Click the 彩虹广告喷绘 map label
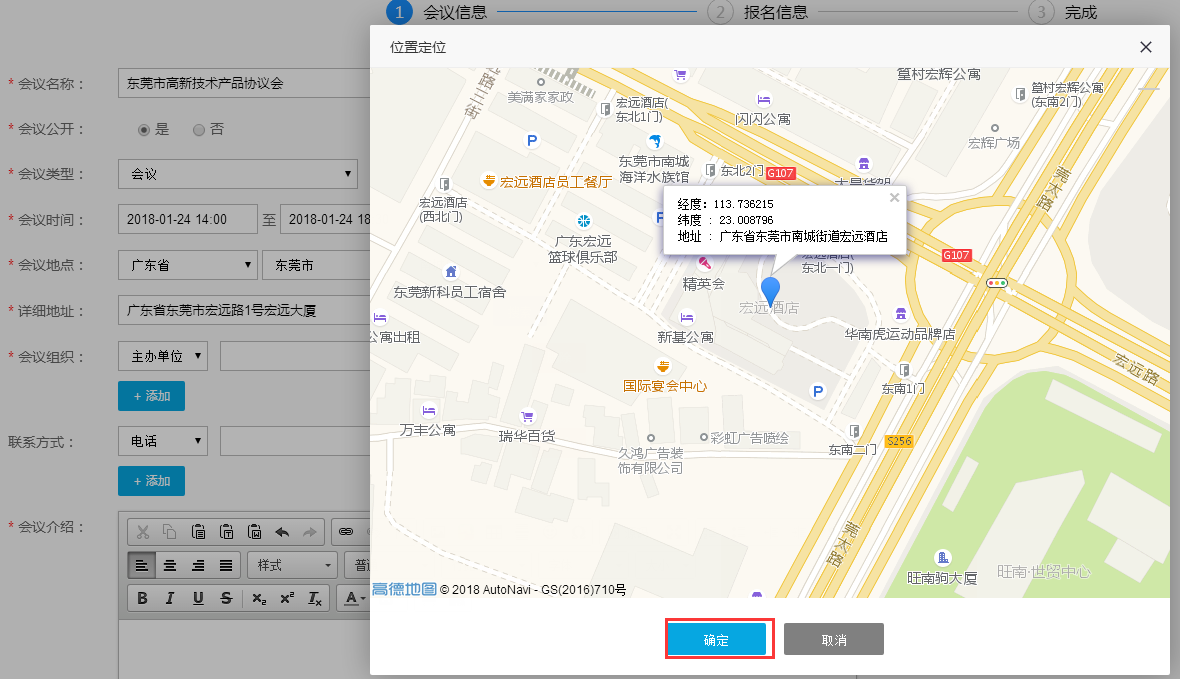Viewport: 1180px width, 679px height. (x=750, y=437)
